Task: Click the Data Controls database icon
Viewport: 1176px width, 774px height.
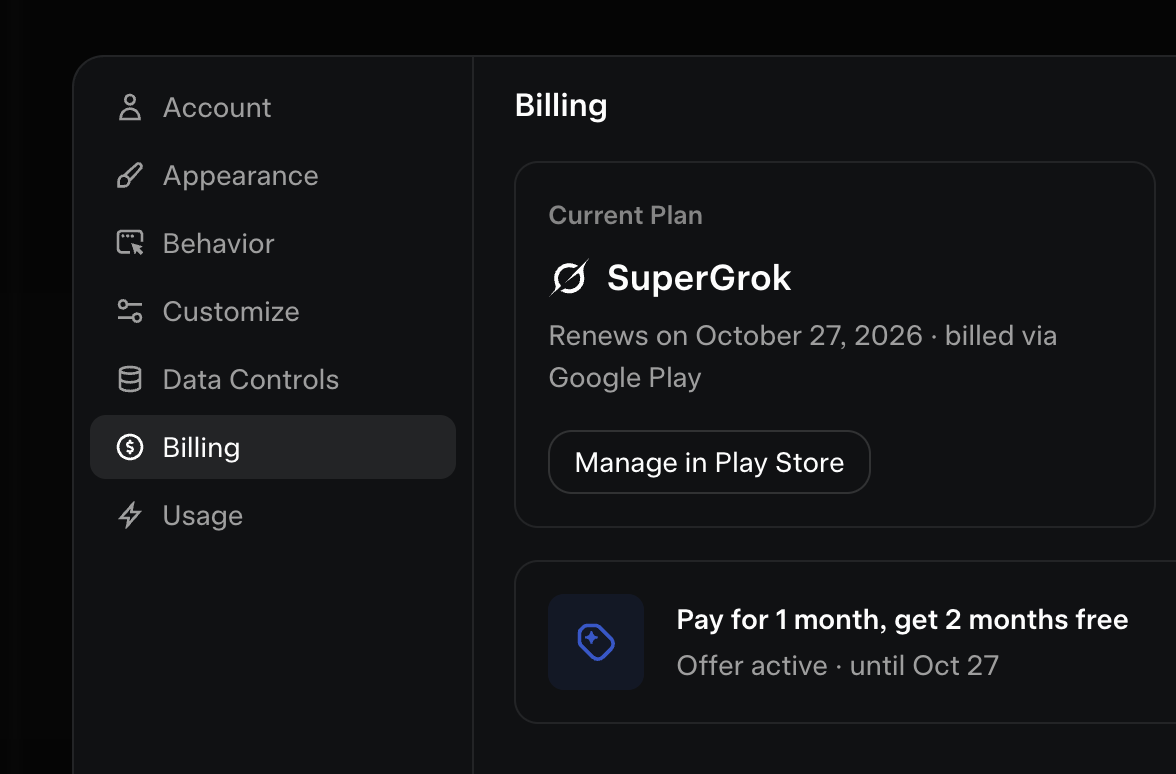Action: pyautogui.click(x=130, y=380)
